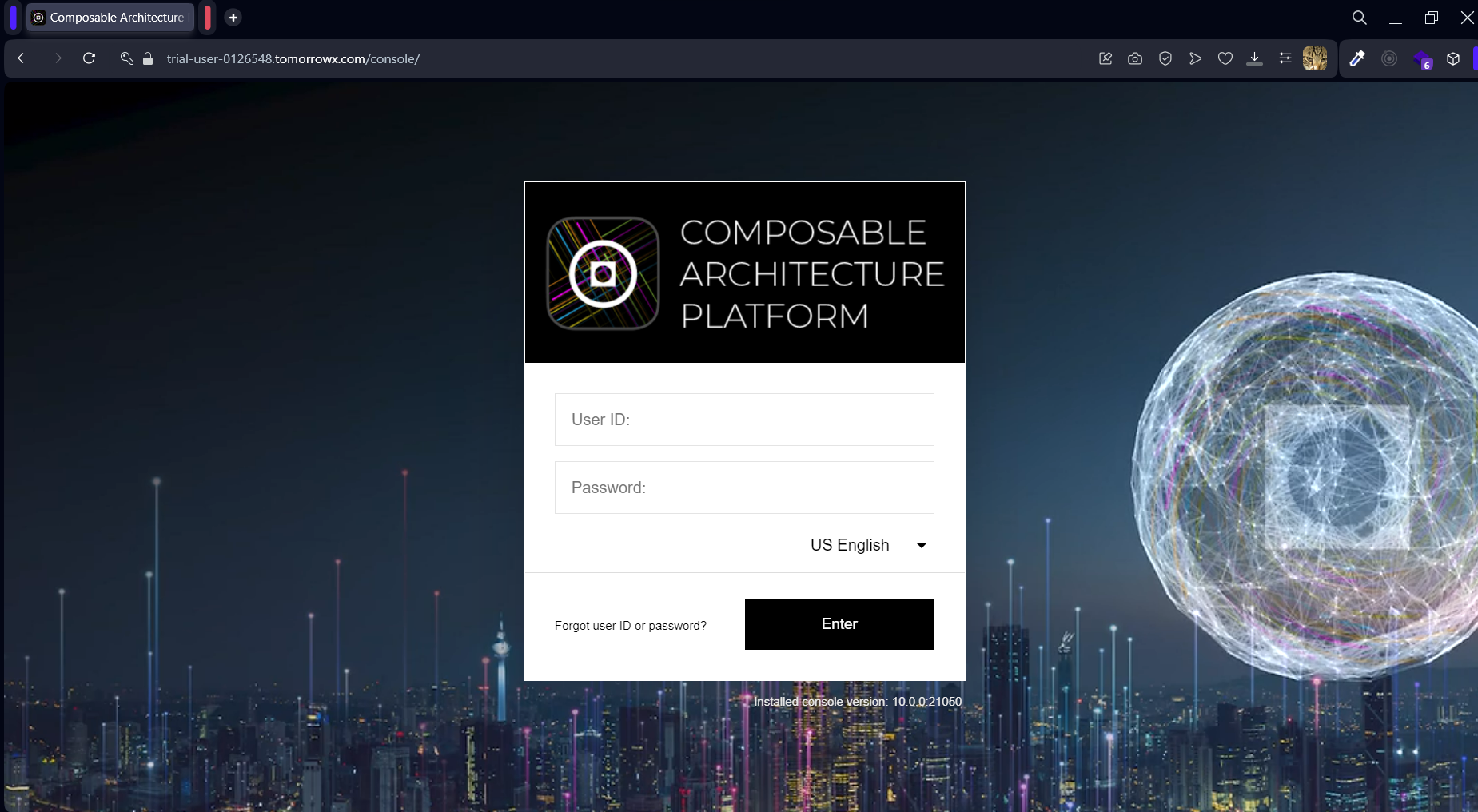Click the send flow arrow icon
The width and height of the screenshot is (1478, 812).
click(1195, 58)
